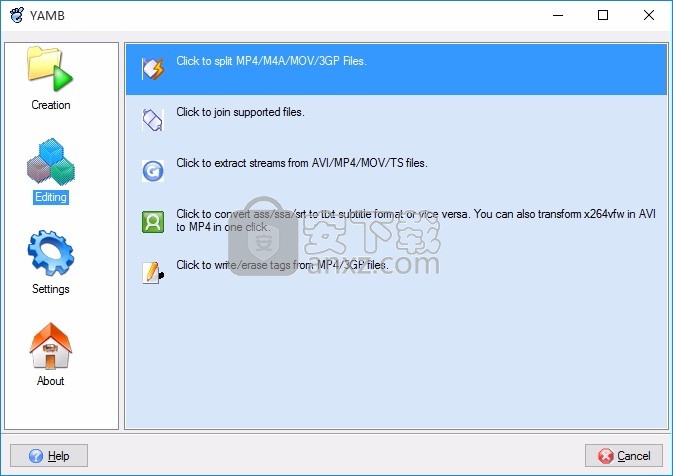Click the Cancel button
This screenshot has height=476, width=673.
click(624, 455)
